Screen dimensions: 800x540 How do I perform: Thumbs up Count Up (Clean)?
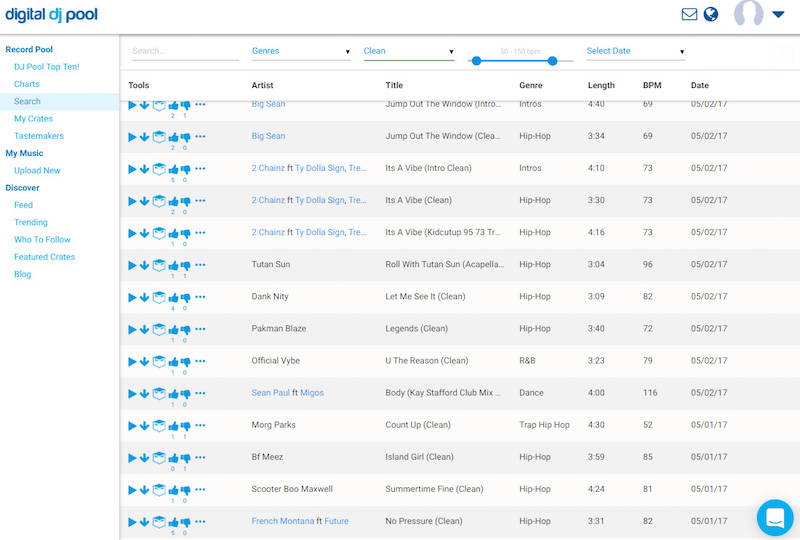tap(173, 426)
